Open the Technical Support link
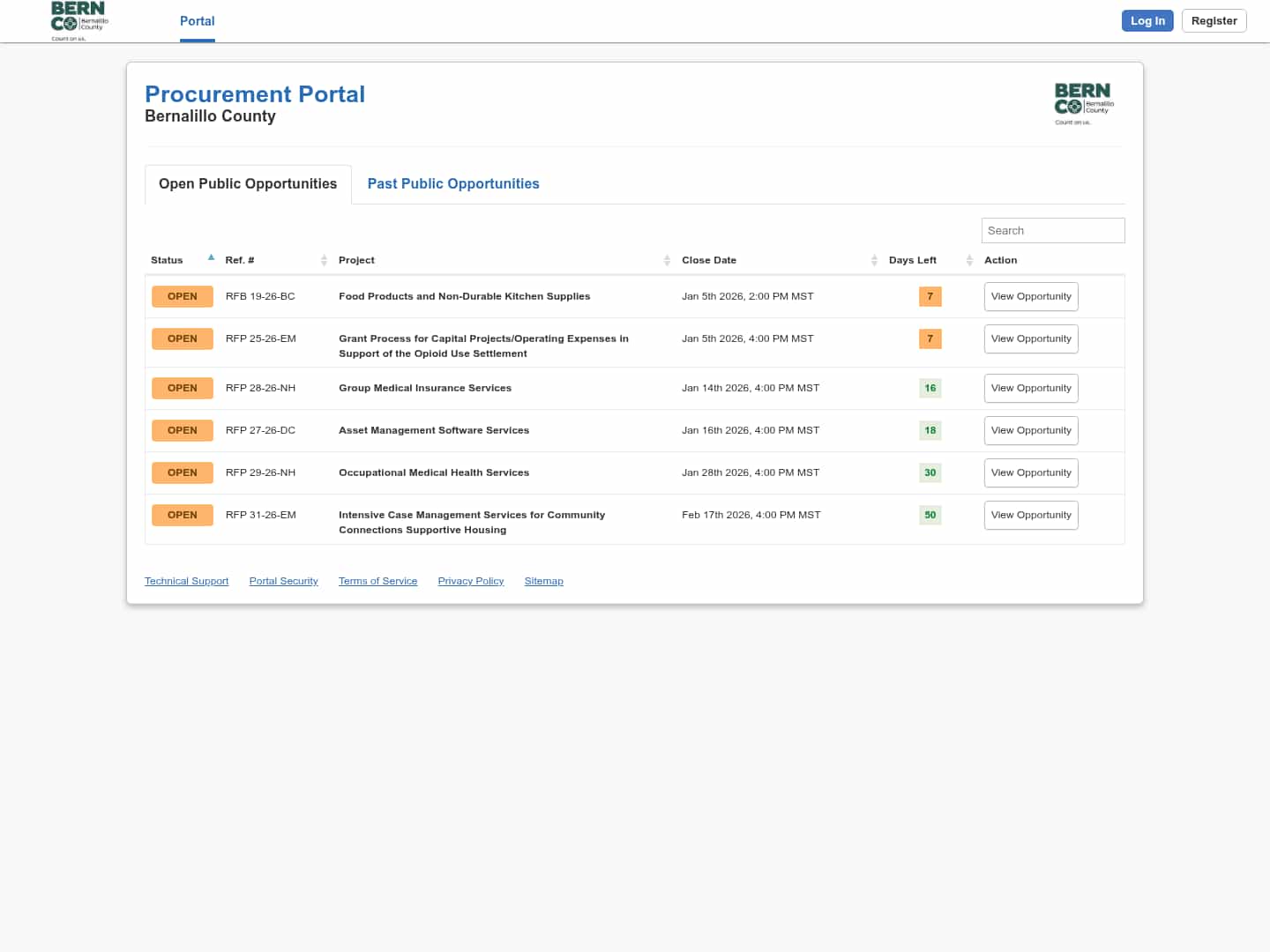 186,581
